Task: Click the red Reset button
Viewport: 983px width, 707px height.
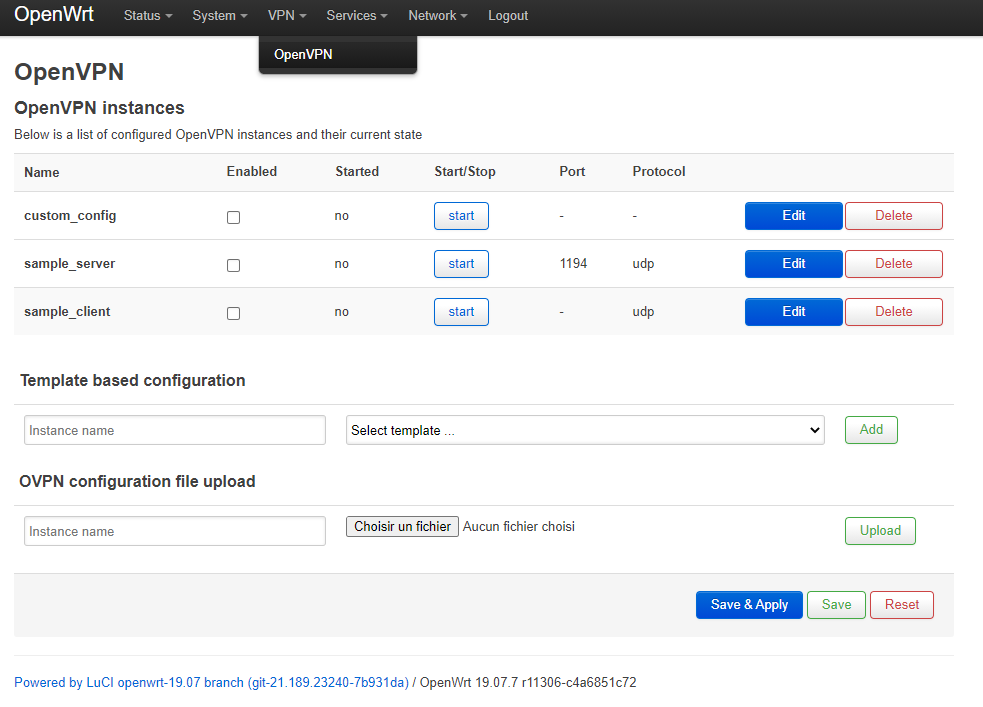Action: [901, 605]
